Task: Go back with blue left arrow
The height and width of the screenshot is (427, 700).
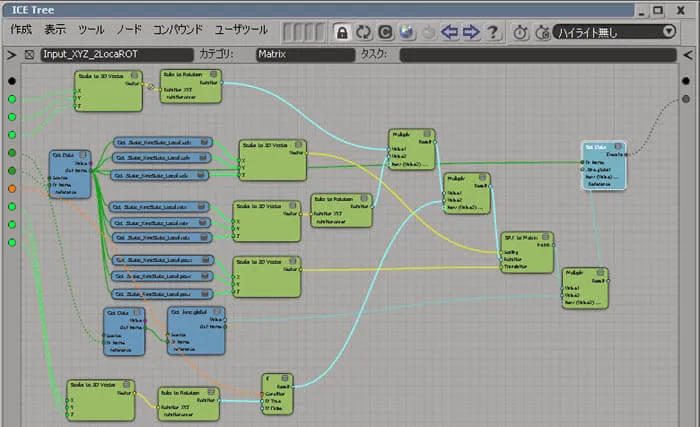Action: 449,32
